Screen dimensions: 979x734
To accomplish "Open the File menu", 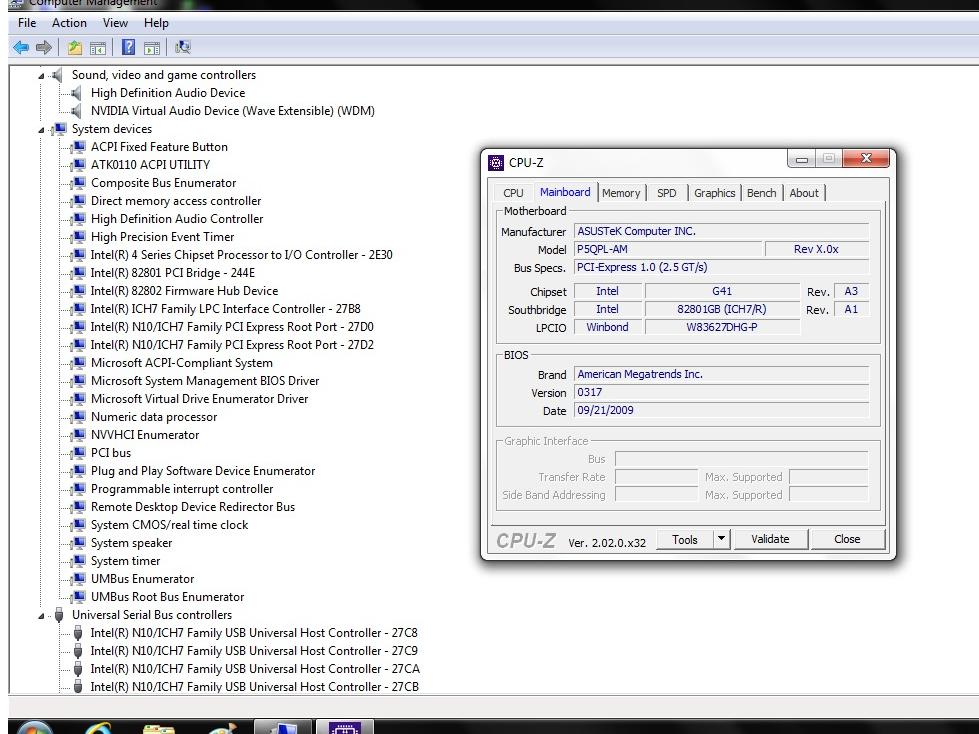I will tap(27, 23).
